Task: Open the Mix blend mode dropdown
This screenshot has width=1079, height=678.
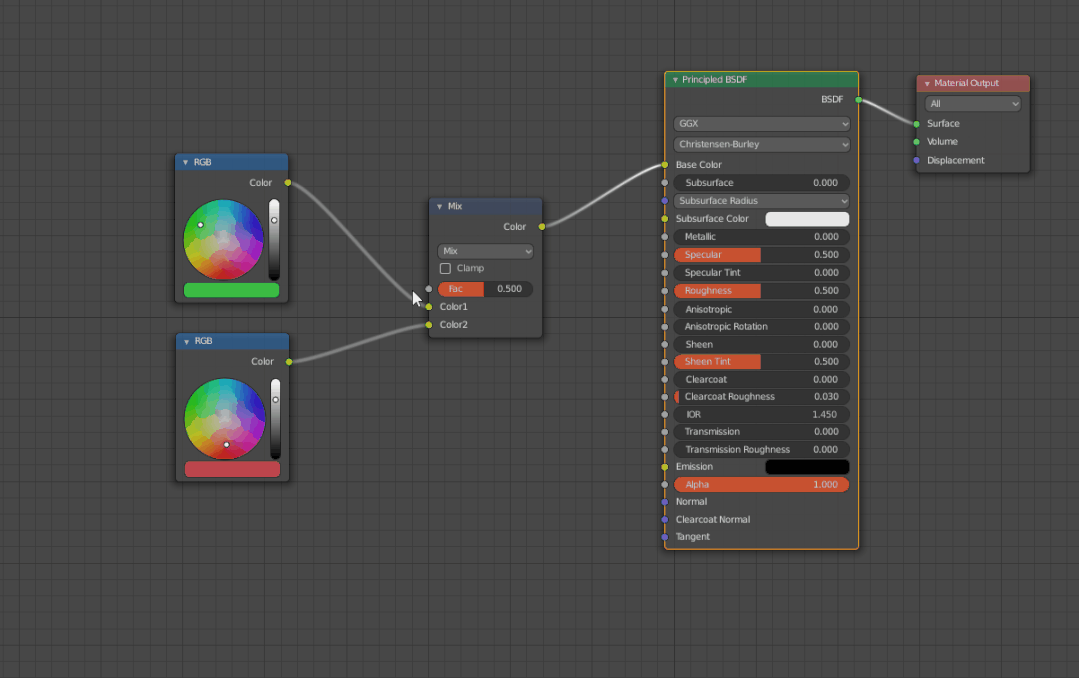Action: pyautogui.click(x=485, y=251)
